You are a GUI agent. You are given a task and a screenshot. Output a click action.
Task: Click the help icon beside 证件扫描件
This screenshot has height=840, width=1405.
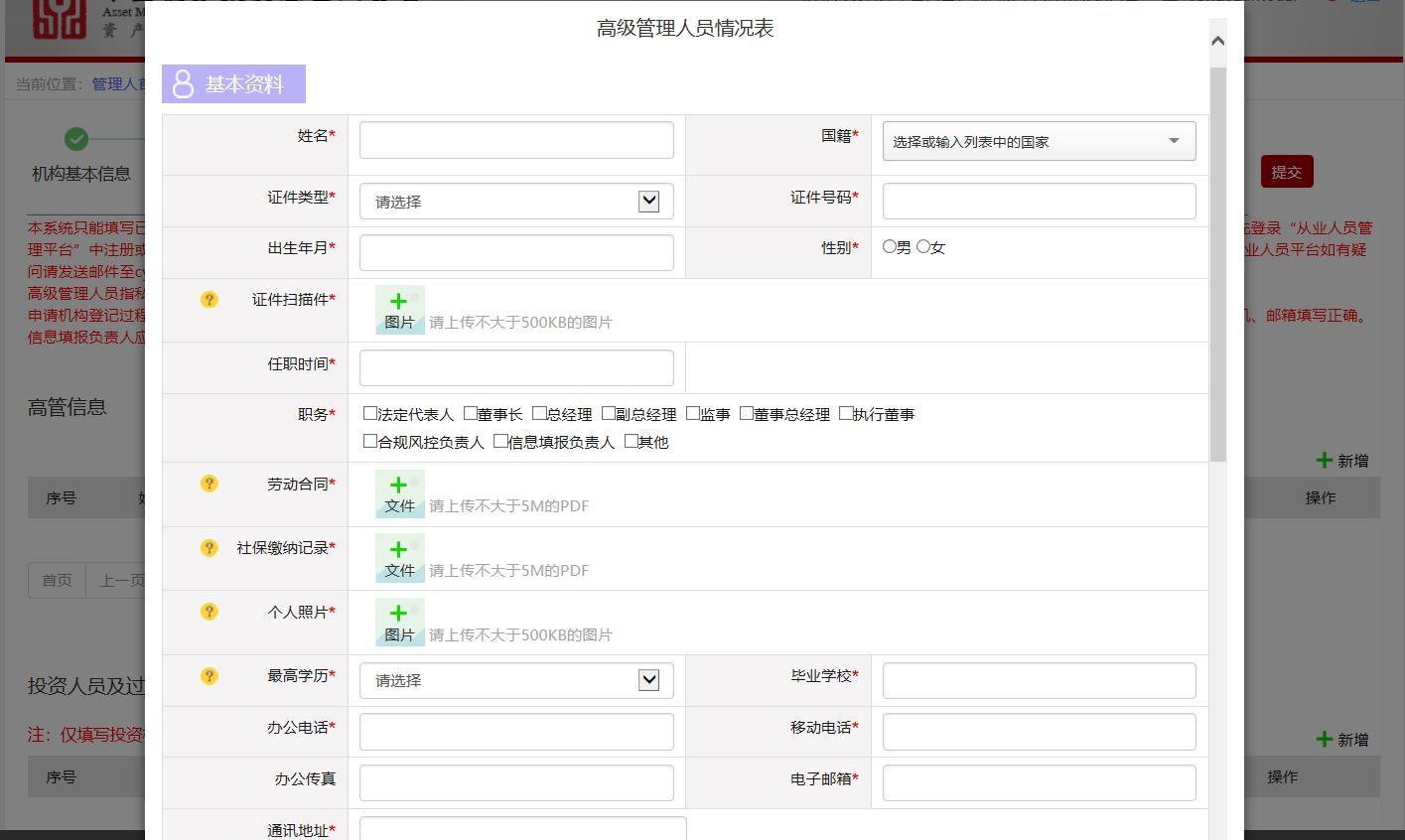point(209,299)
